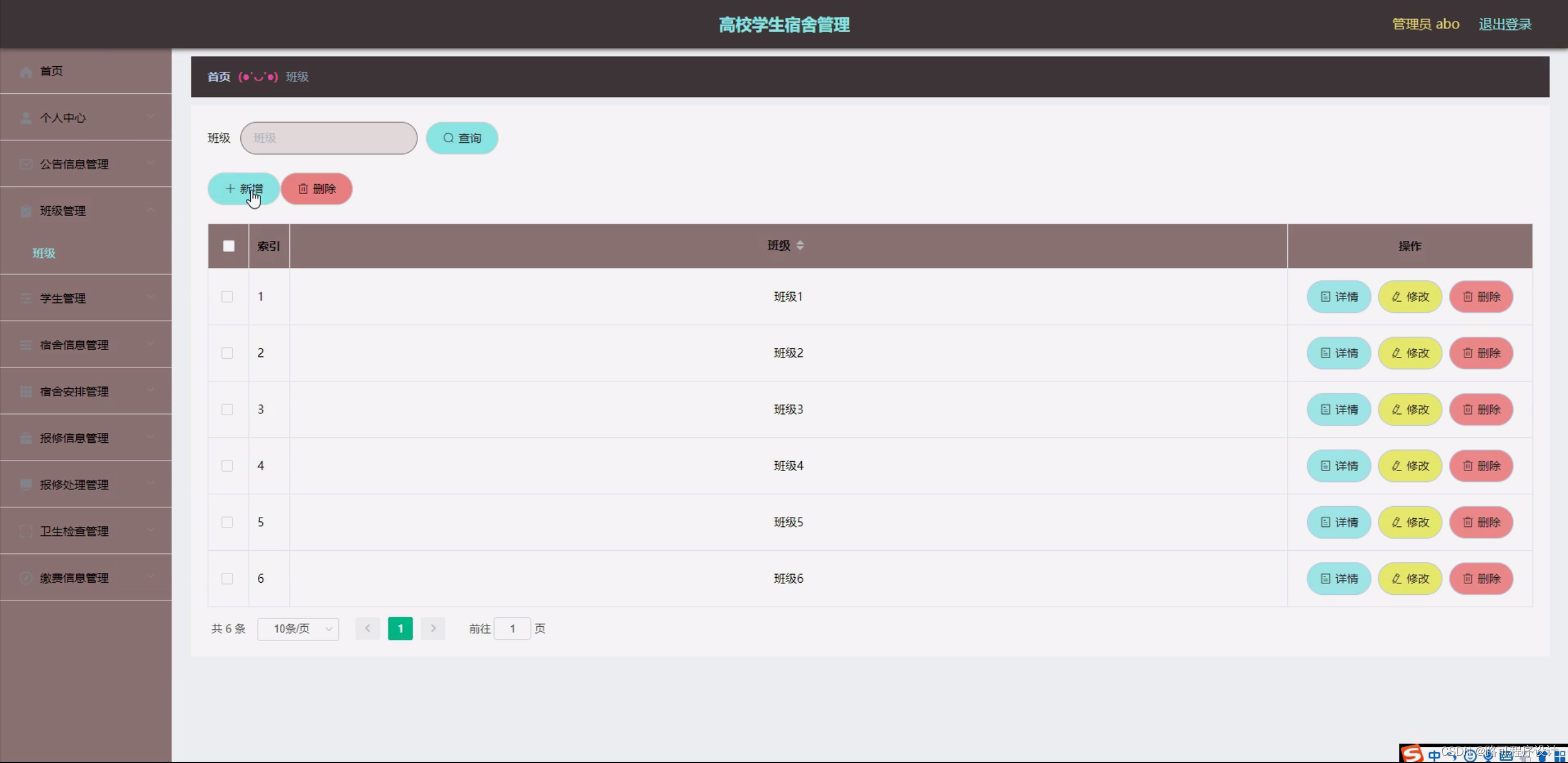Image resolution: width=1568 pixels, height=763 pixels.
Task: Click the home icon in sidebar
Action: [26, 72]
